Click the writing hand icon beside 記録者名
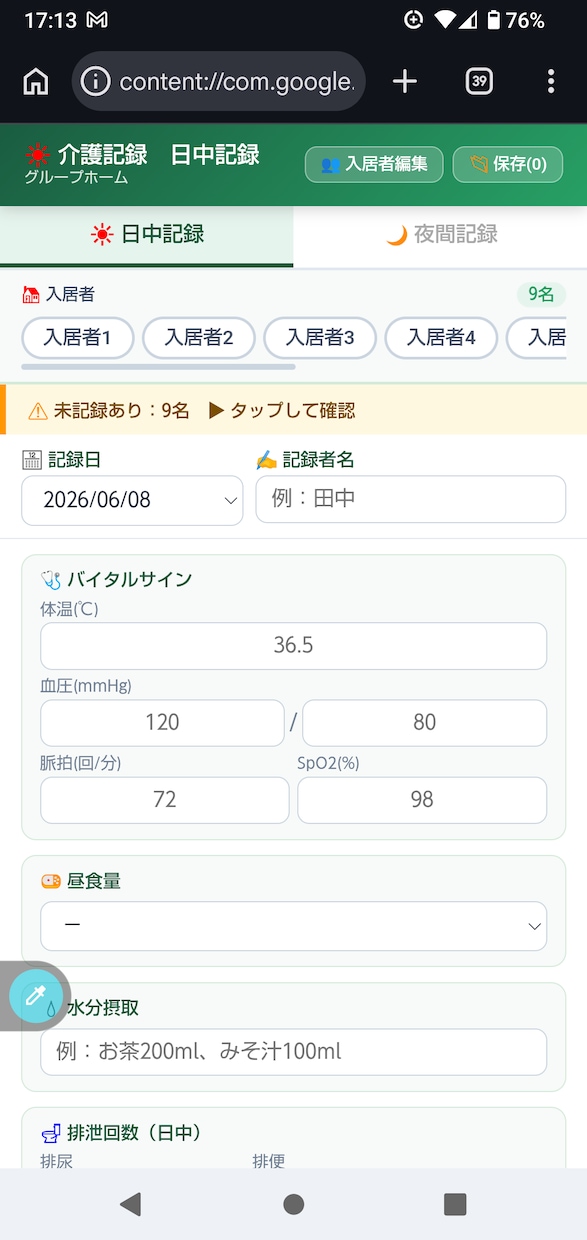 pyautogui.click(x=266, y=460)
